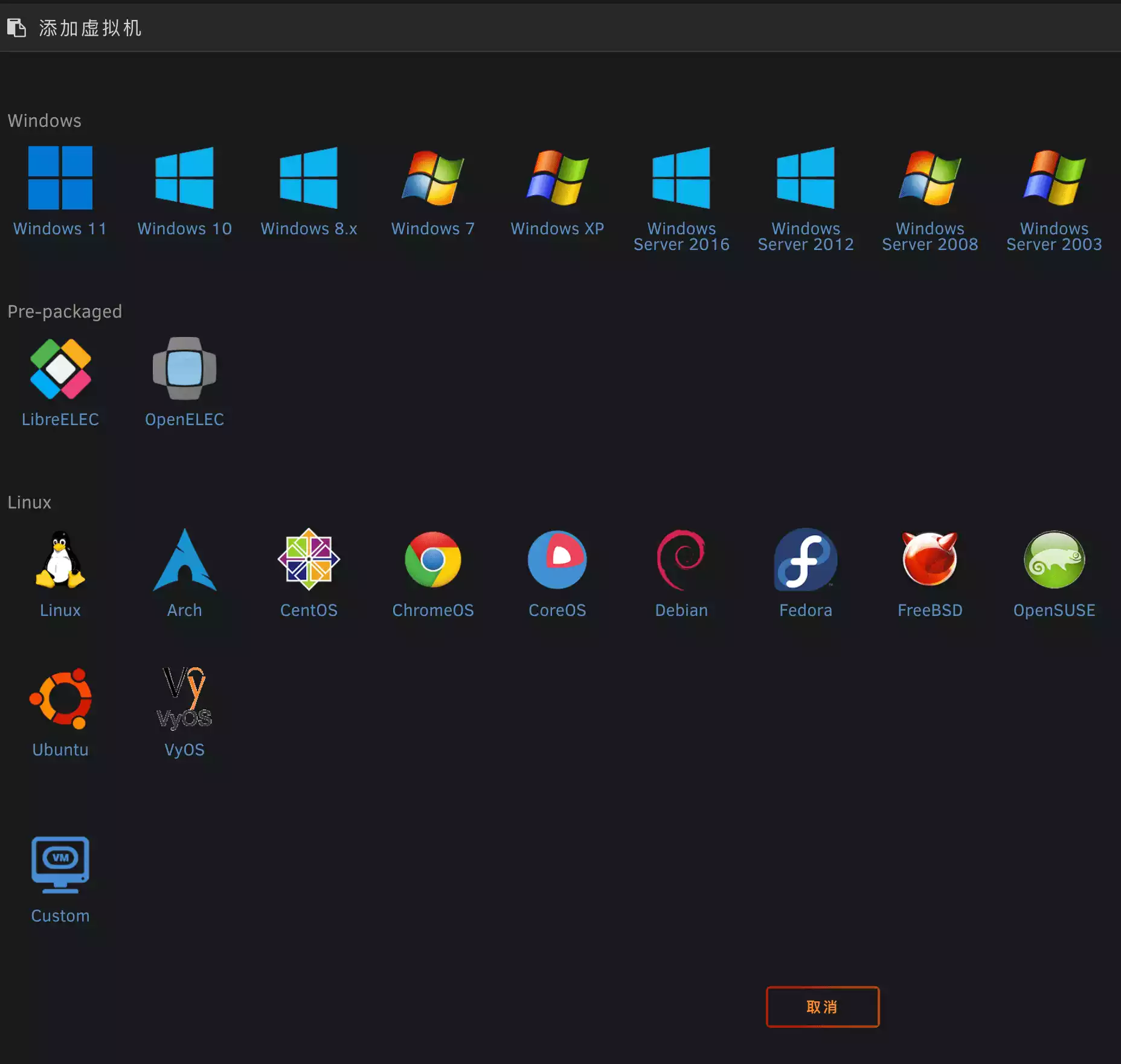
Task: Open the LibreELEC pre-packaged template
Action: (x=60, y=369)
